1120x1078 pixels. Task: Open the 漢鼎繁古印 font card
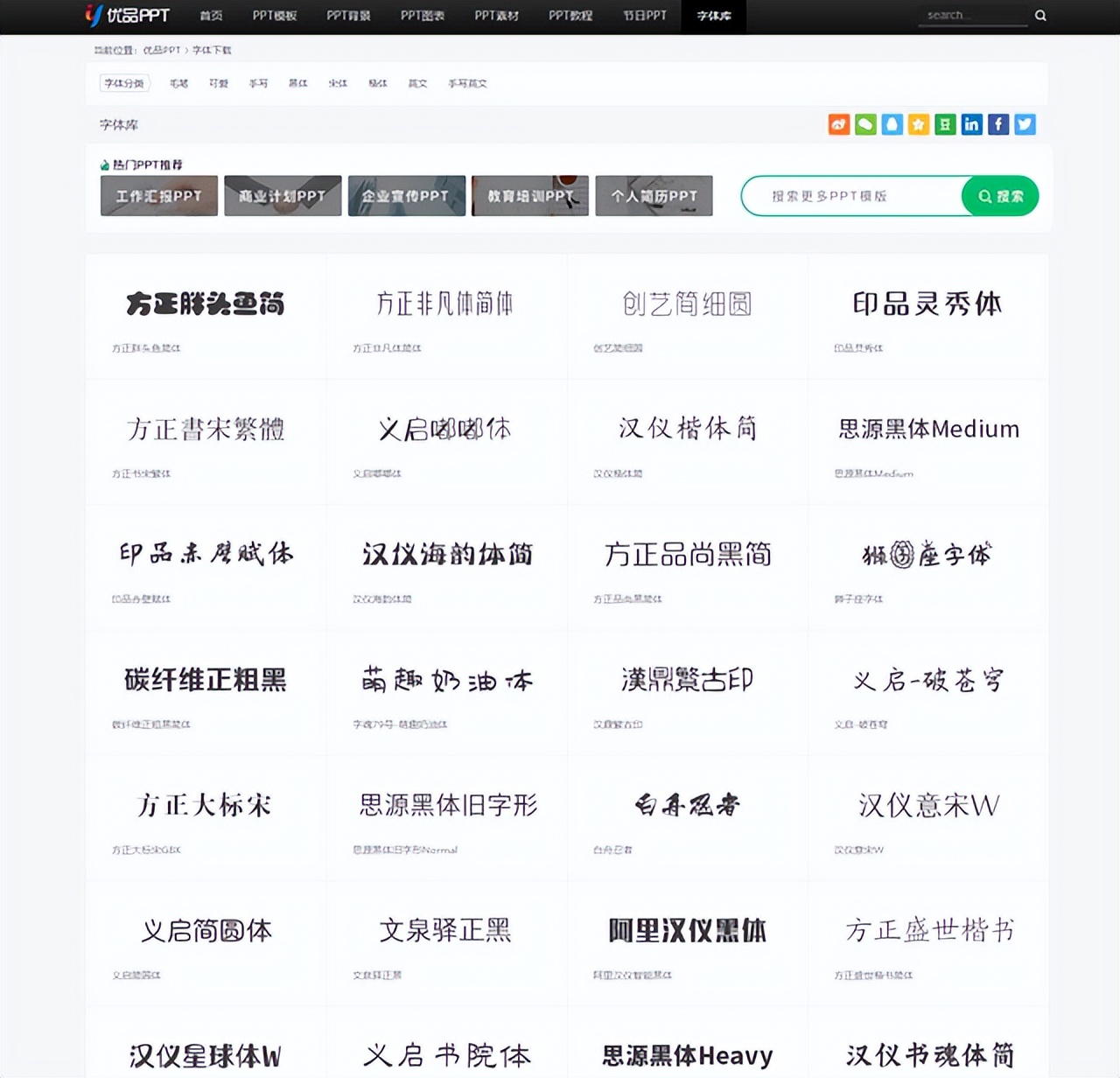[x=687, y=692]
